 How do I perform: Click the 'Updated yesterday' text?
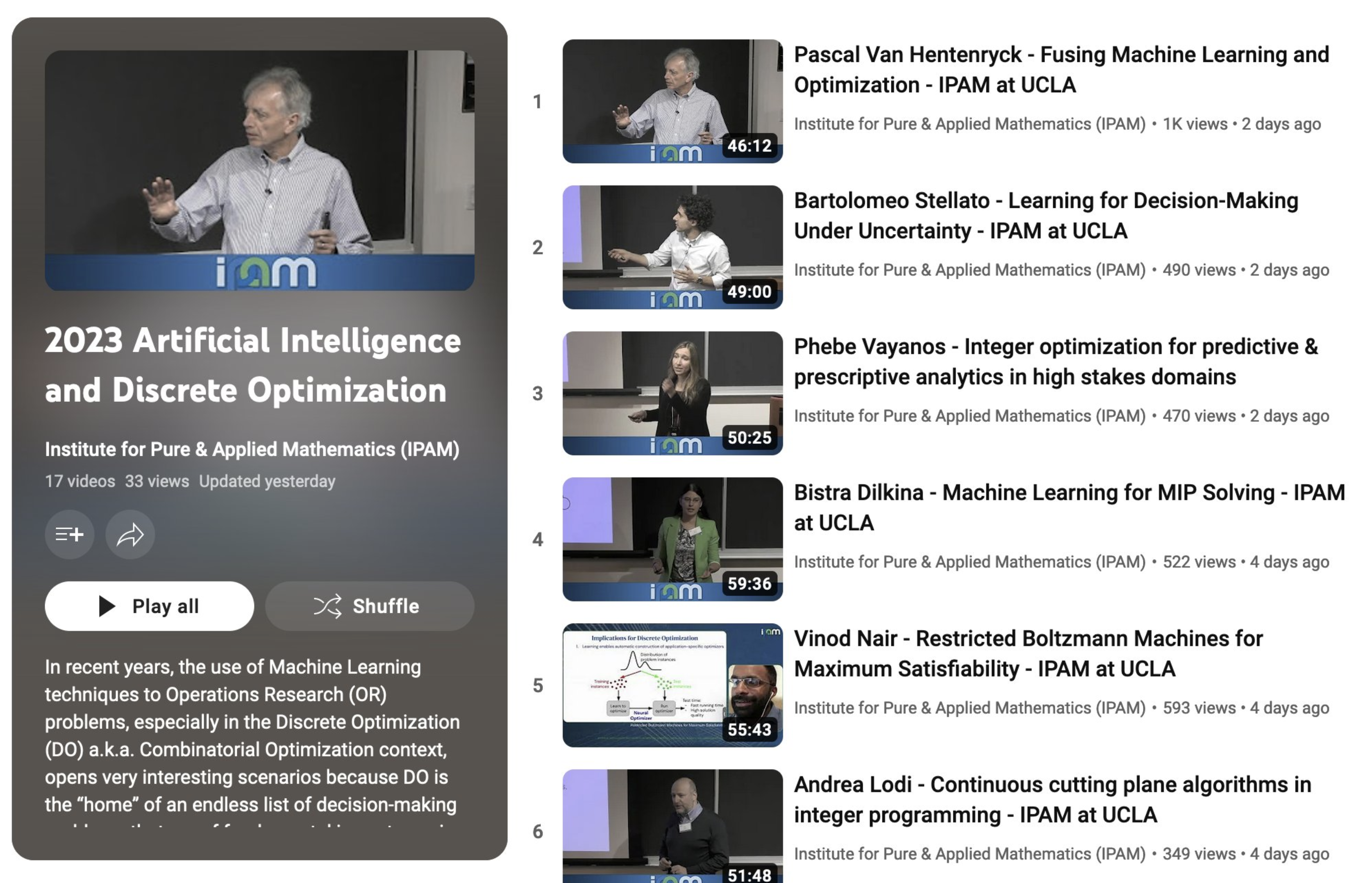click(267, 481)
